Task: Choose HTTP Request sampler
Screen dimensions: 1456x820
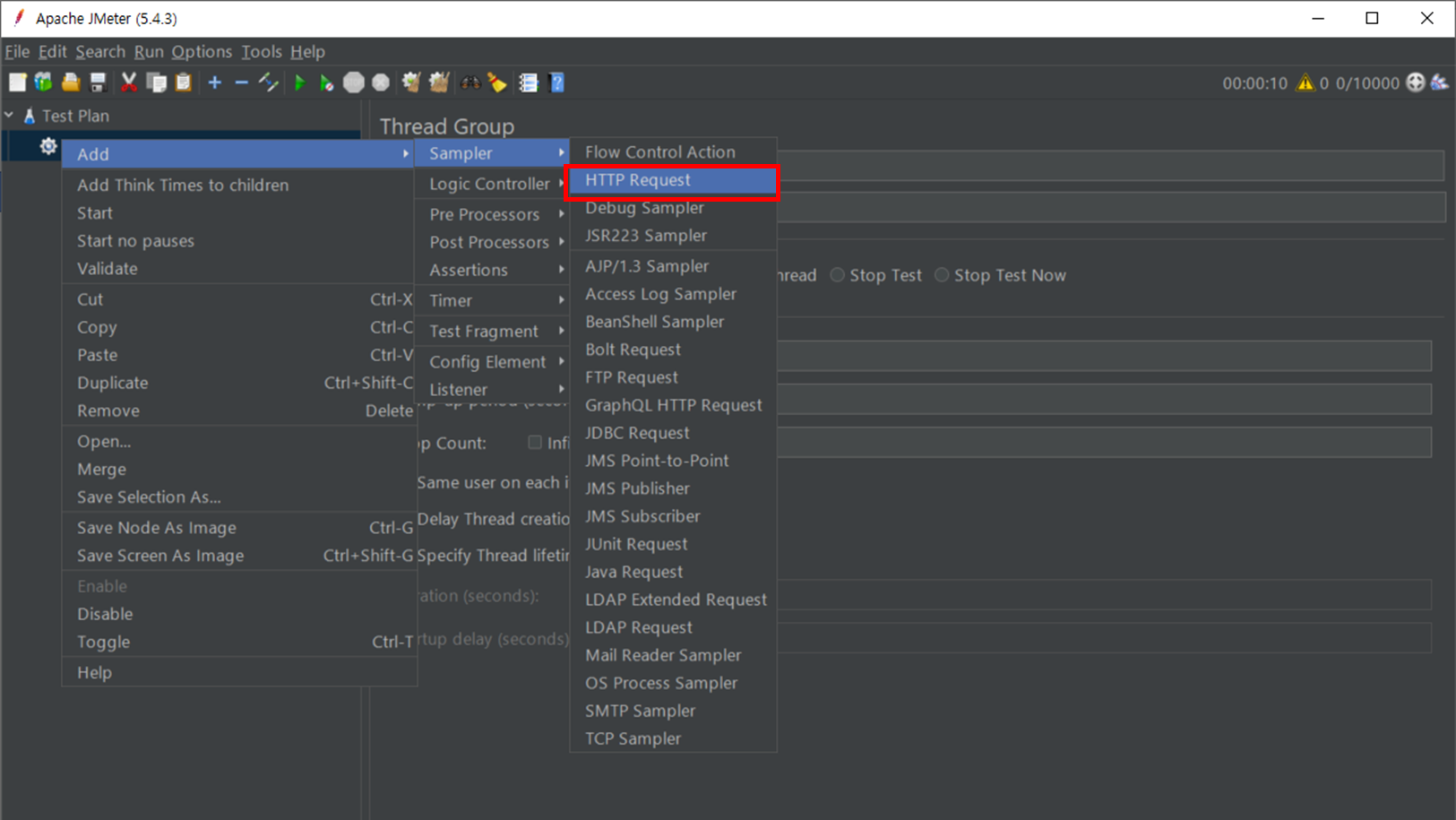Action: [x=673, y=180]
